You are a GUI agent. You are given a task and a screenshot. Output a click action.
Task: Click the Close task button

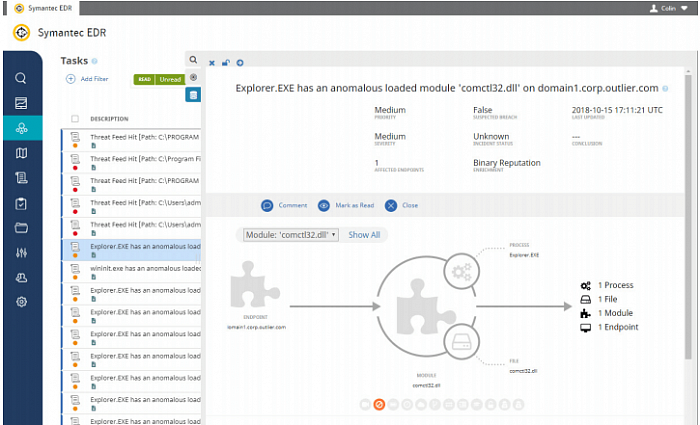(x=401, y=205)
